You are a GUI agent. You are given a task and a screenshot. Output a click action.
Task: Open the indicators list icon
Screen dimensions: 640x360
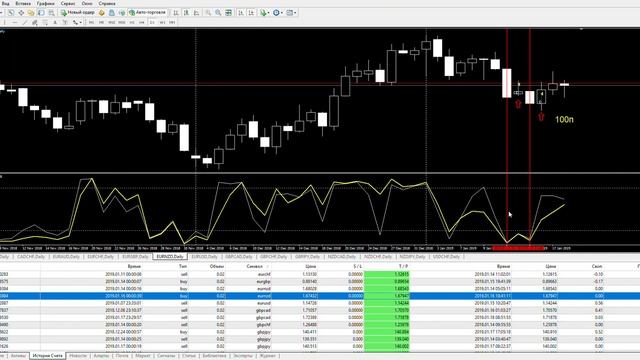point(263,13)
